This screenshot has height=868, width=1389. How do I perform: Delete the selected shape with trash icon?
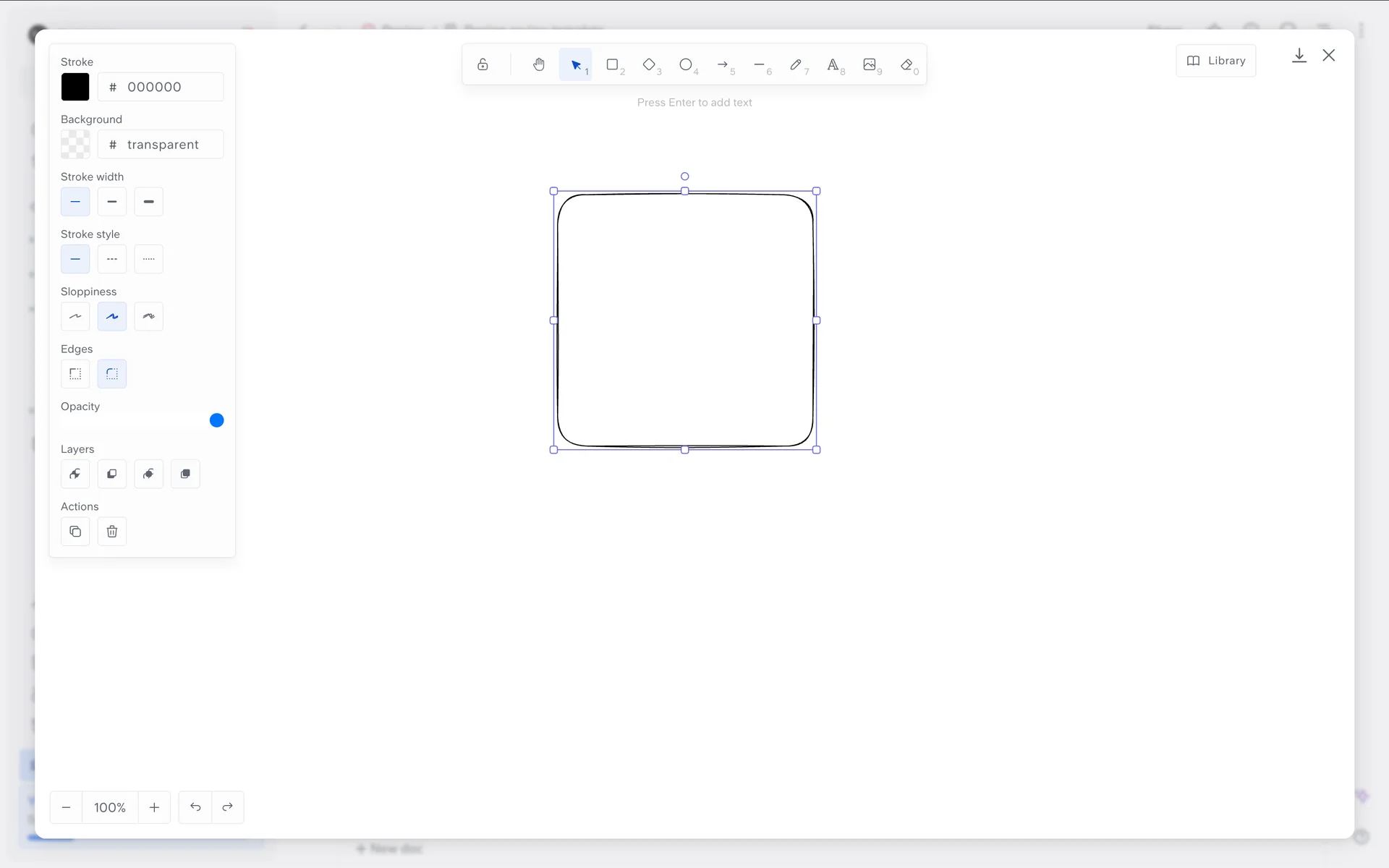112,532
